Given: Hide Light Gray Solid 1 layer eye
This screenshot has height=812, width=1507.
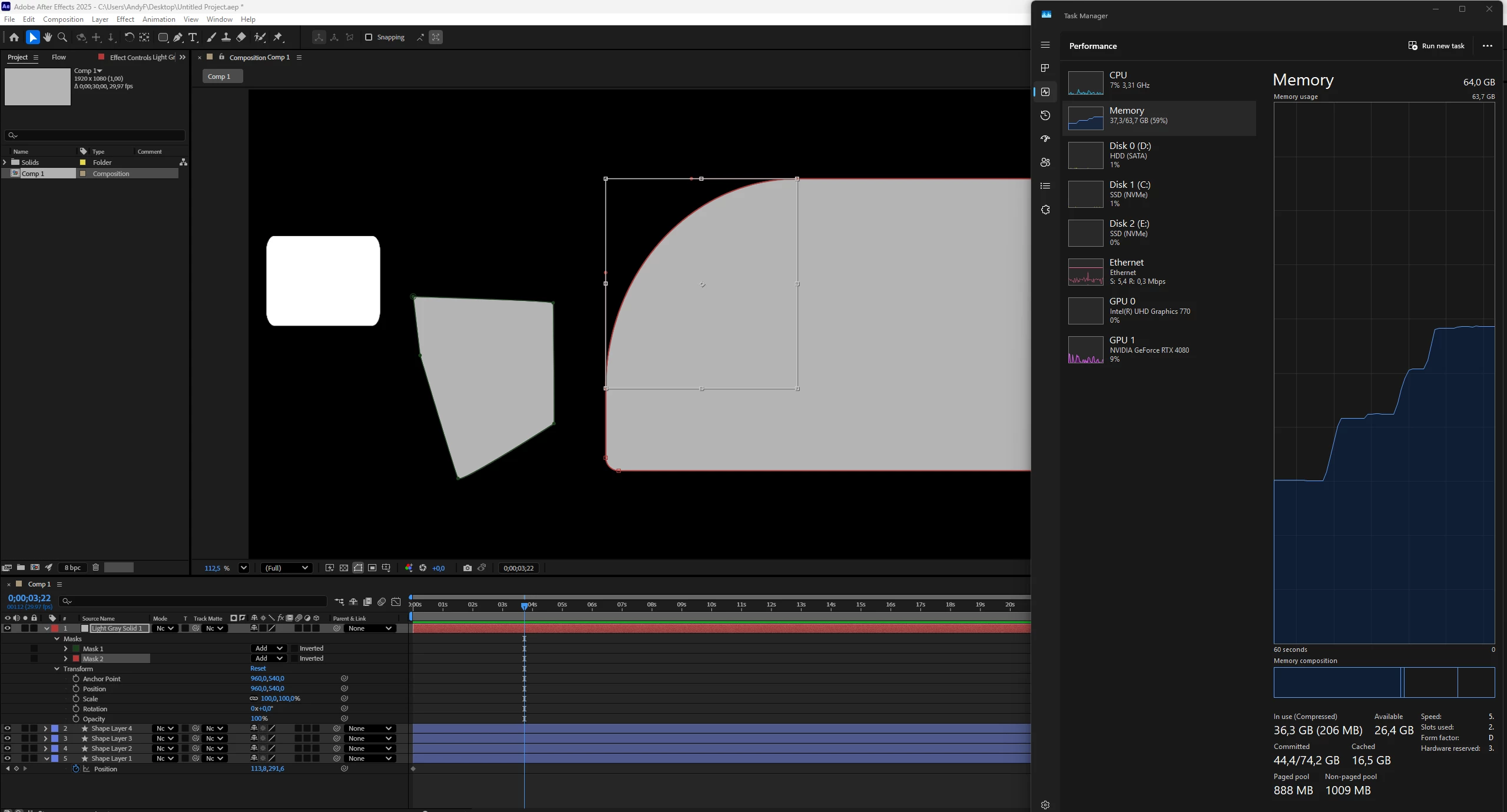Looking at the screenshot, I should tap(8, 628).
